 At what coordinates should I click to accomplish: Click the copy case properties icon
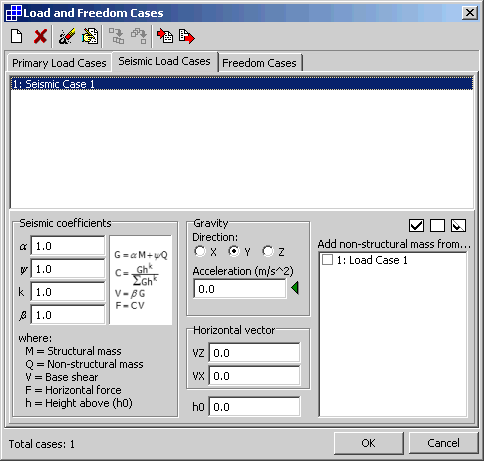(x=90, y=36)
